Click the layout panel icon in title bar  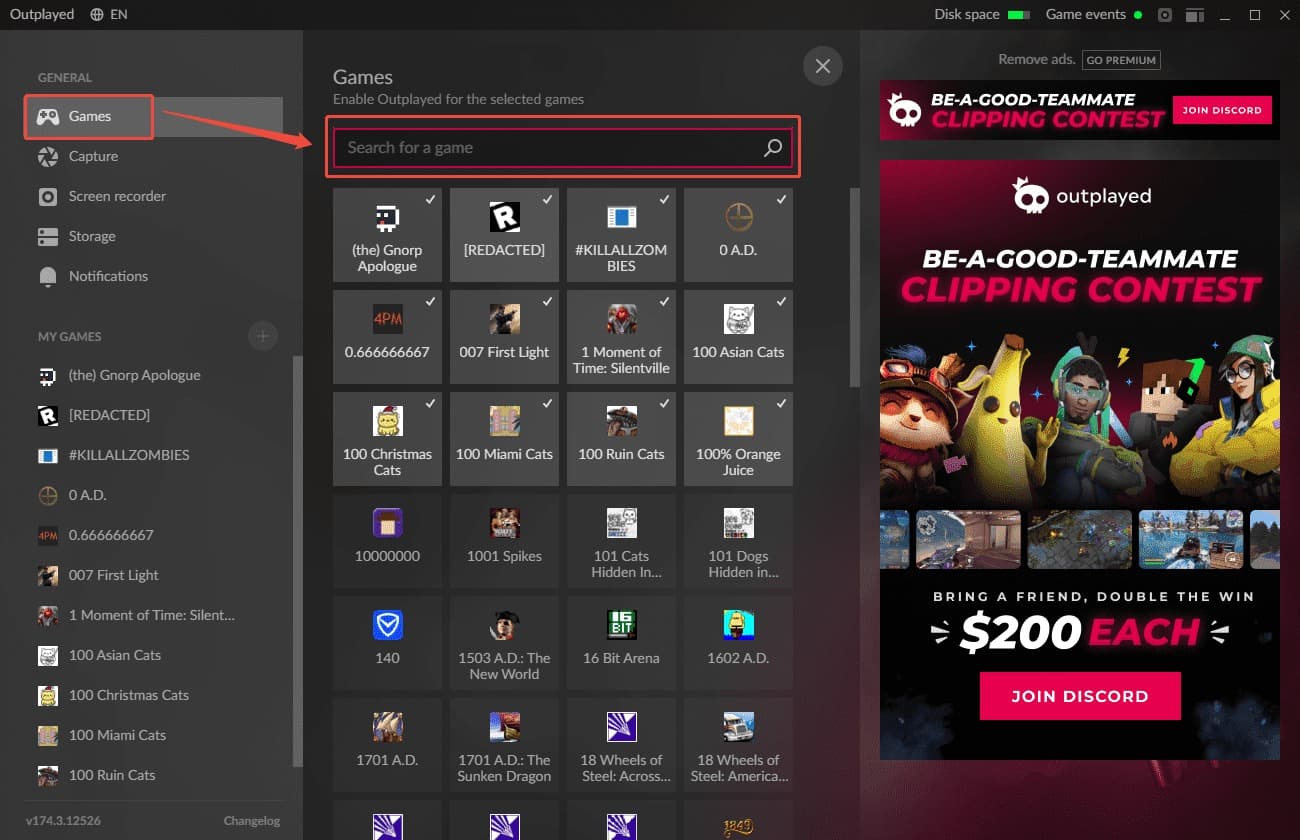[x=1194, y=15]
